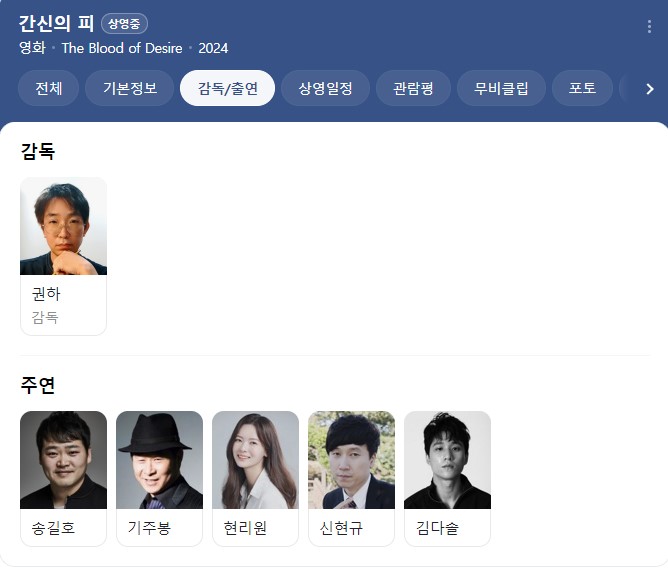
Task: Open actress 현리원's photo
Action: click(x=255, y=460)
